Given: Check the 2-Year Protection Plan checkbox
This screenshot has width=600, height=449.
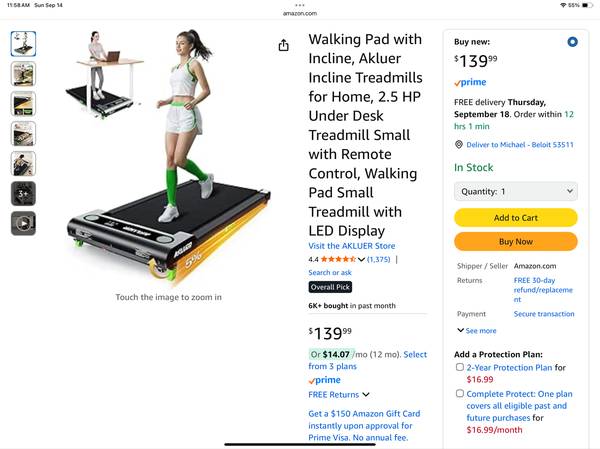Looking at the screenshot, I should click(460, 367).
